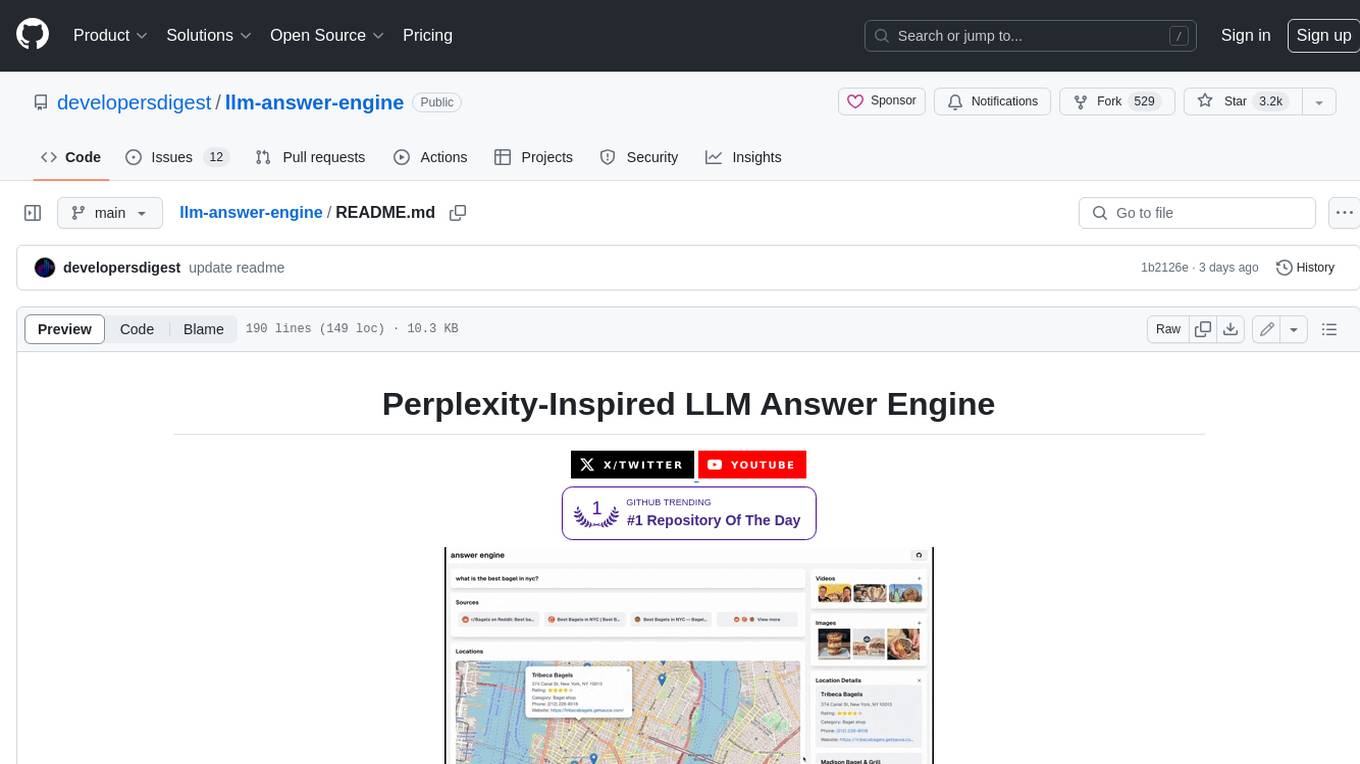Viewport: 1360px width, 764px height.
Task: Open the 'update readme' commit message
Action: tap(237, 268)
